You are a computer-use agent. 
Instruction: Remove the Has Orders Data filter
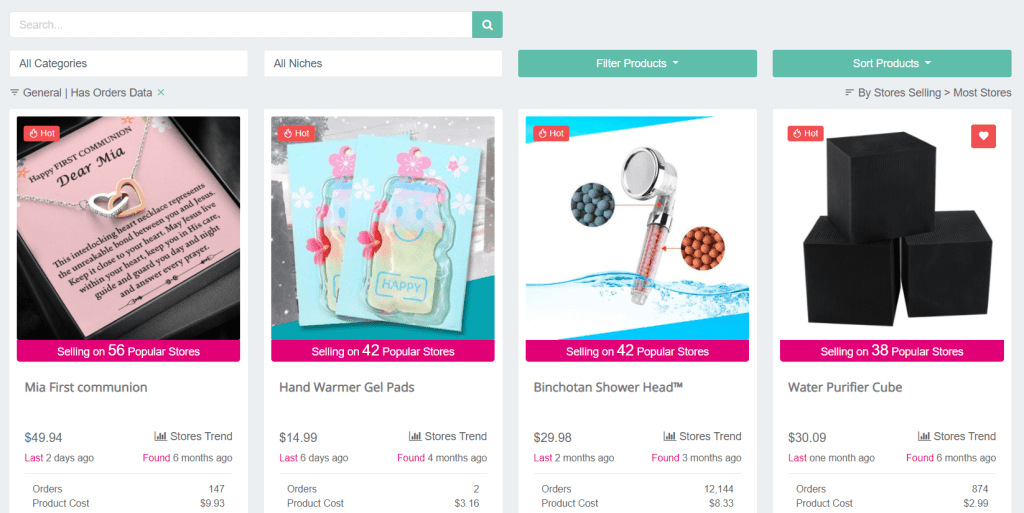pyautogui.click(x=161, y=93)
